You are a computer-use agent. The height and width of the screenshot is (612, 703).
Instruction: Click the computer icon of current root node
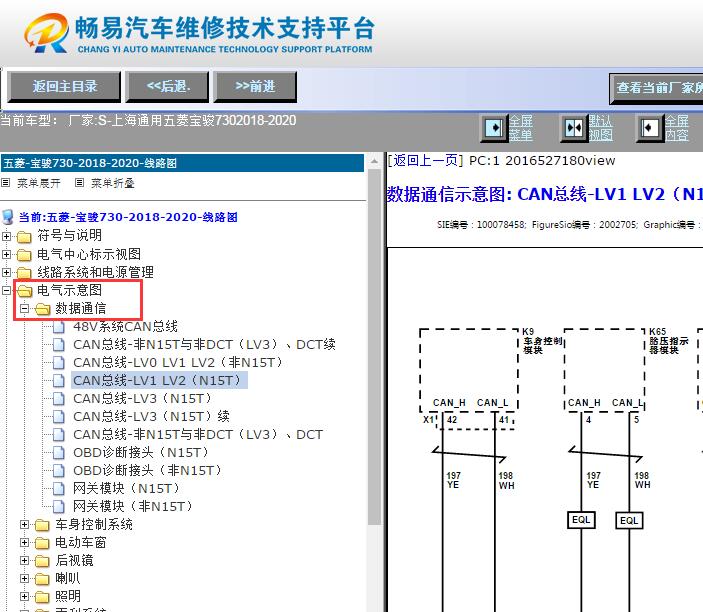pyautogui.click(x=8, y=217)
